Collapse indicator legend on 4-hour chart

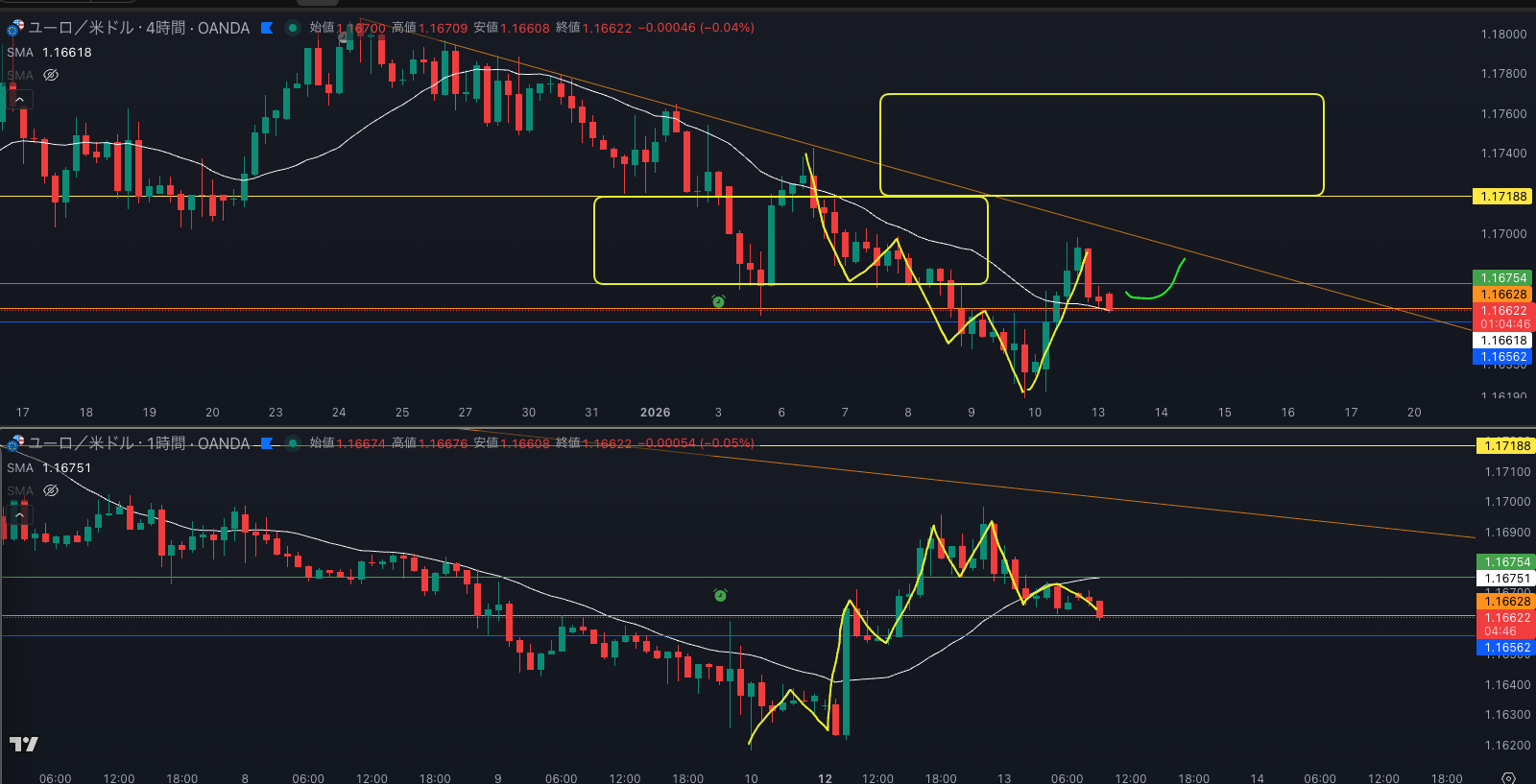[19, 99]
